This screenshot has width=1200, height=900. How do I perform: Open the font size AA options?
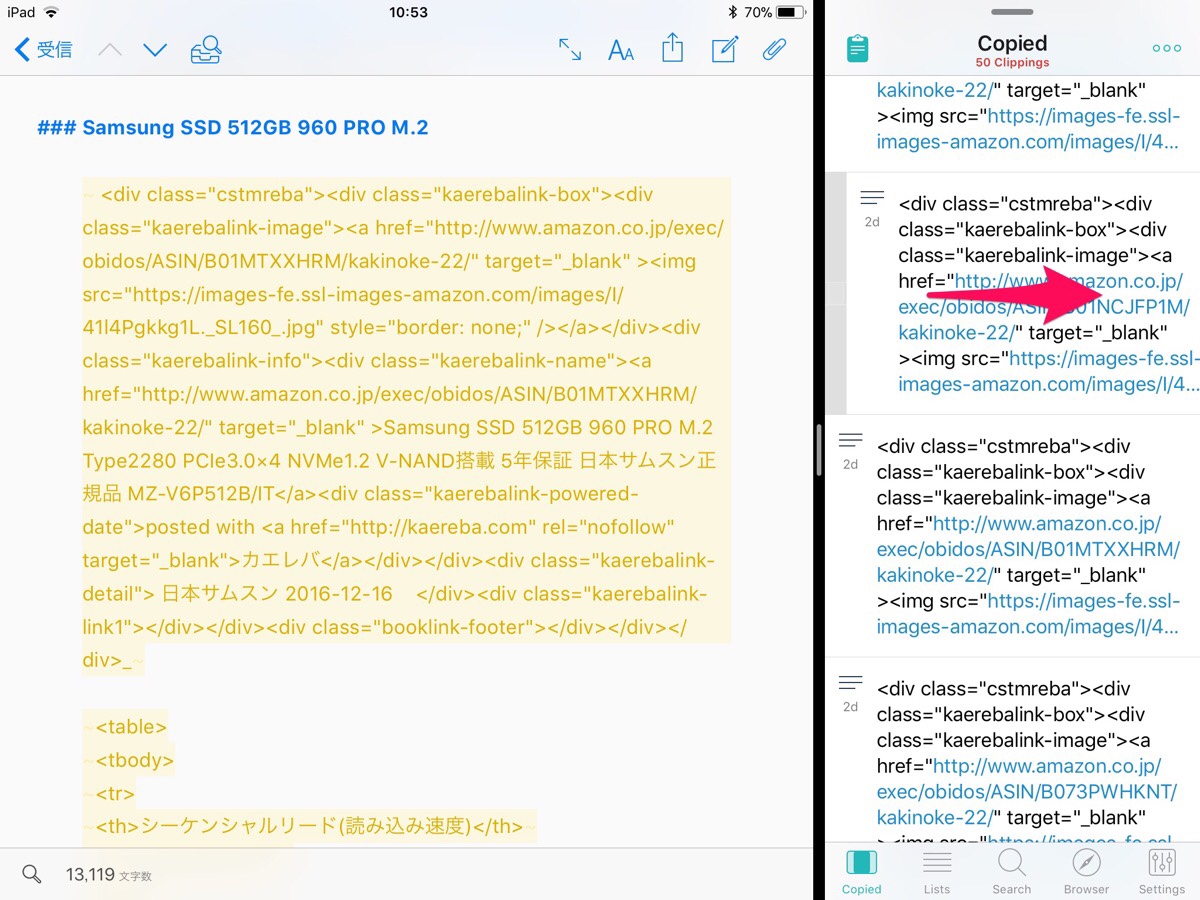tap(621, 50)
